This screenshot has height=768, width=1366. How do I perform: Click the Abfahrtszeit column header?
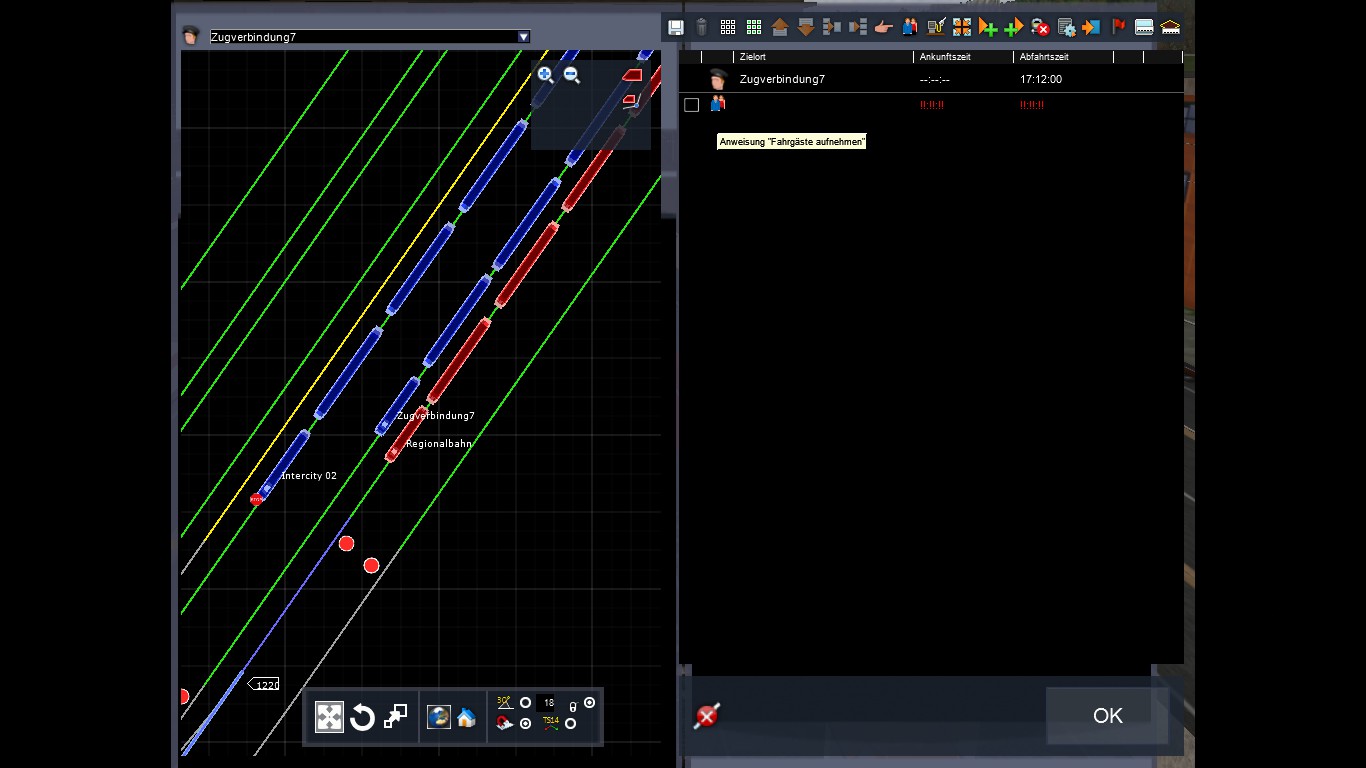pos(1045,57)
